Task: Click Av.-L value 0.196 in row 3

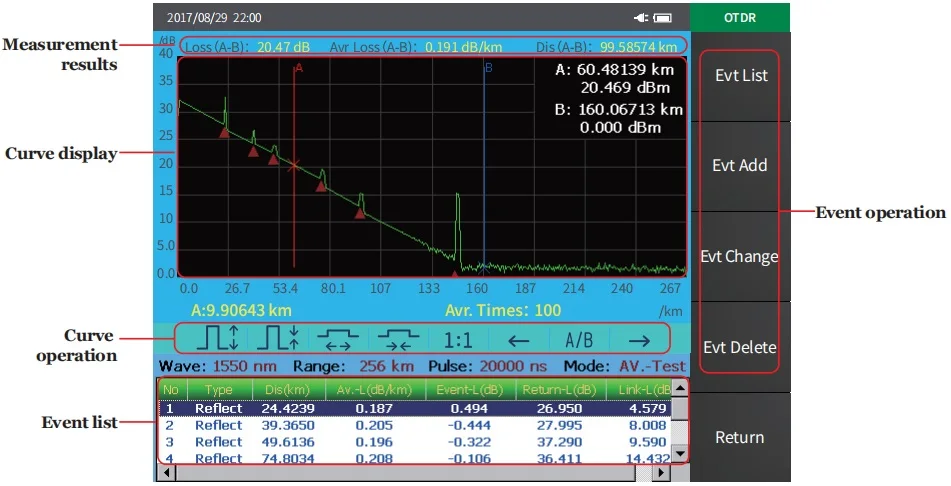Action: click(x=374, y=442)
